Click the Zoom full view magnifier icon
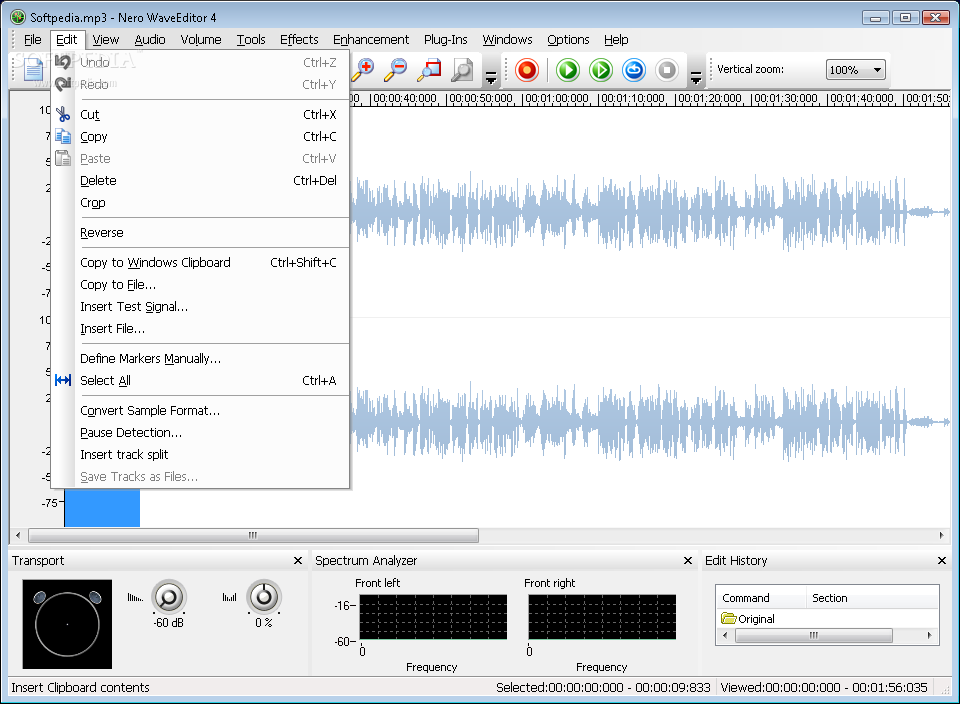This screenshot has height=704, width=960. (x=462, y=70)
